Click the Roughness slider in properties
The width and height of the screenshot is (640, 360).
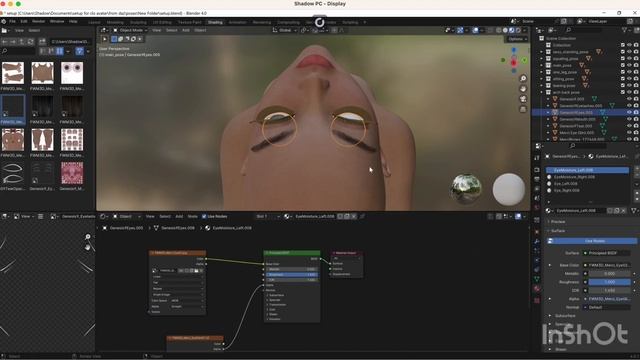pos(610,282)
